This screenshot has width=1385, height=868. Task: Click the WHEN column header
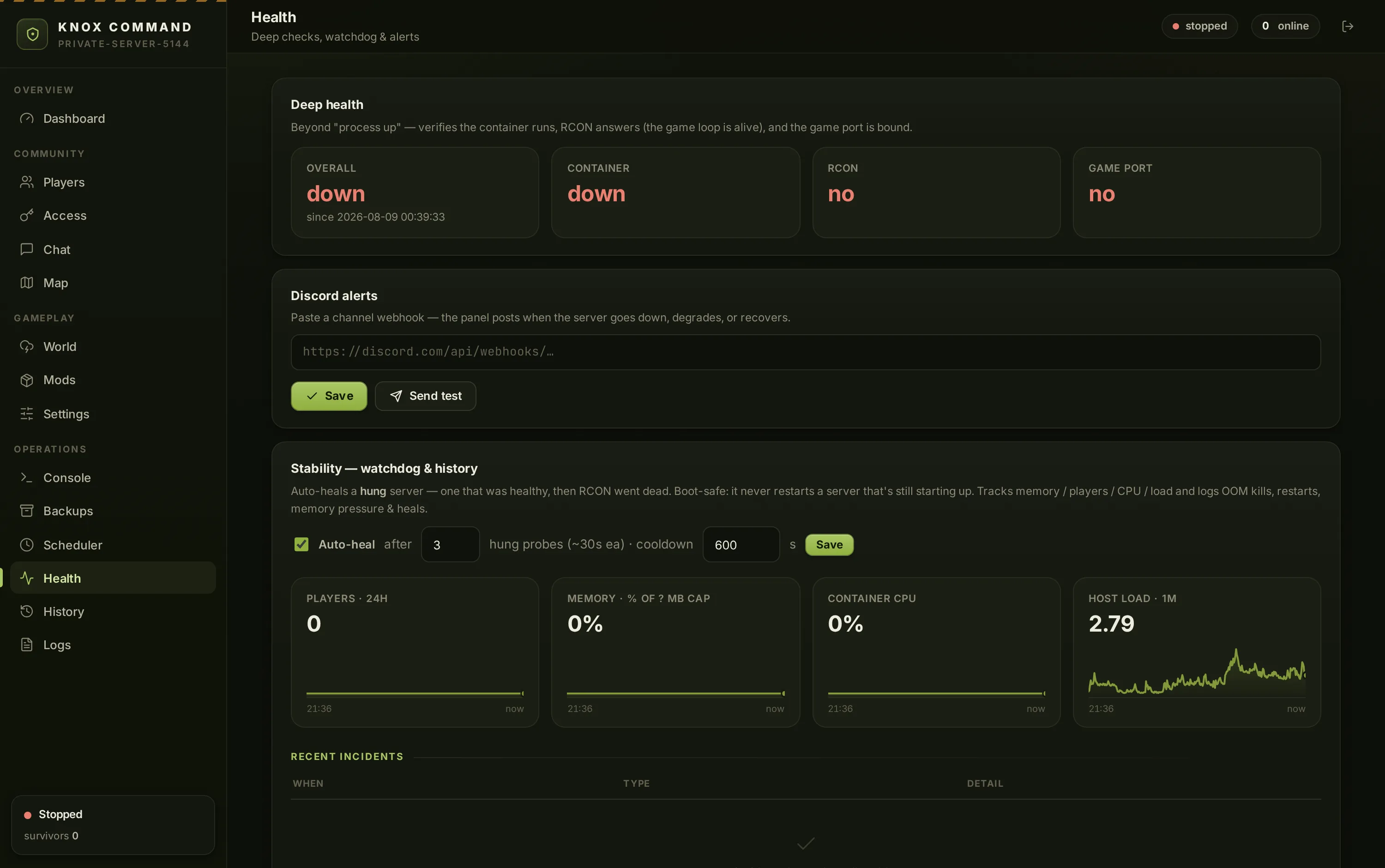(x=308, y=783)
